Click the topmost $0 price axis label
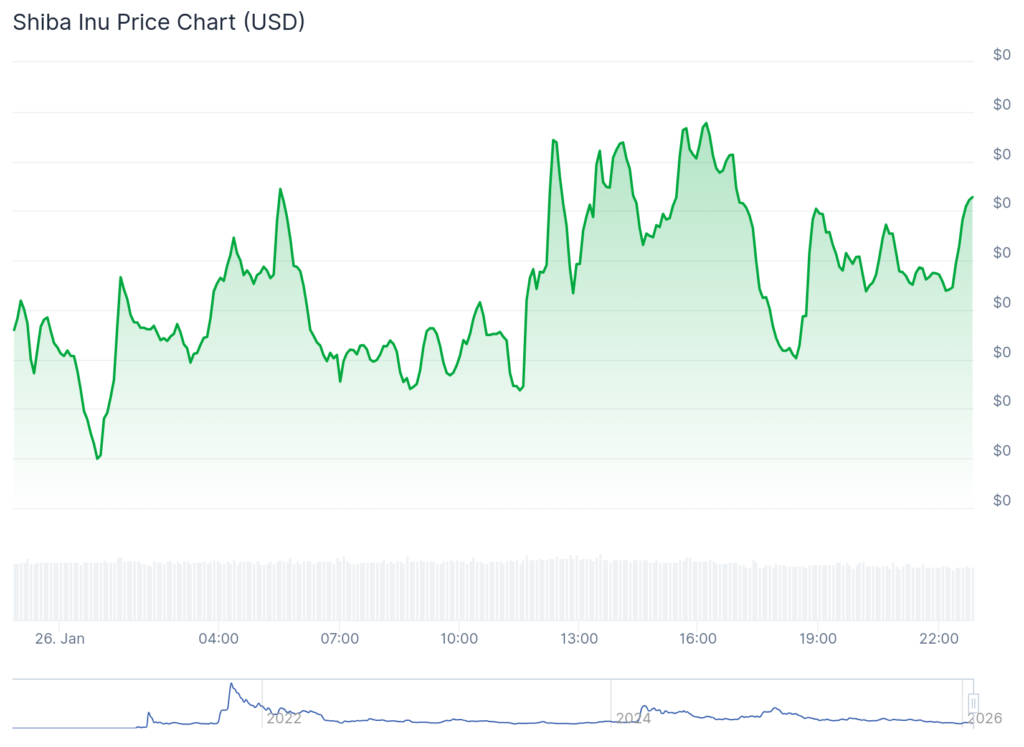Image resolution: width=1024 pixels, height=747 pixels. (x=1001, y=55)
